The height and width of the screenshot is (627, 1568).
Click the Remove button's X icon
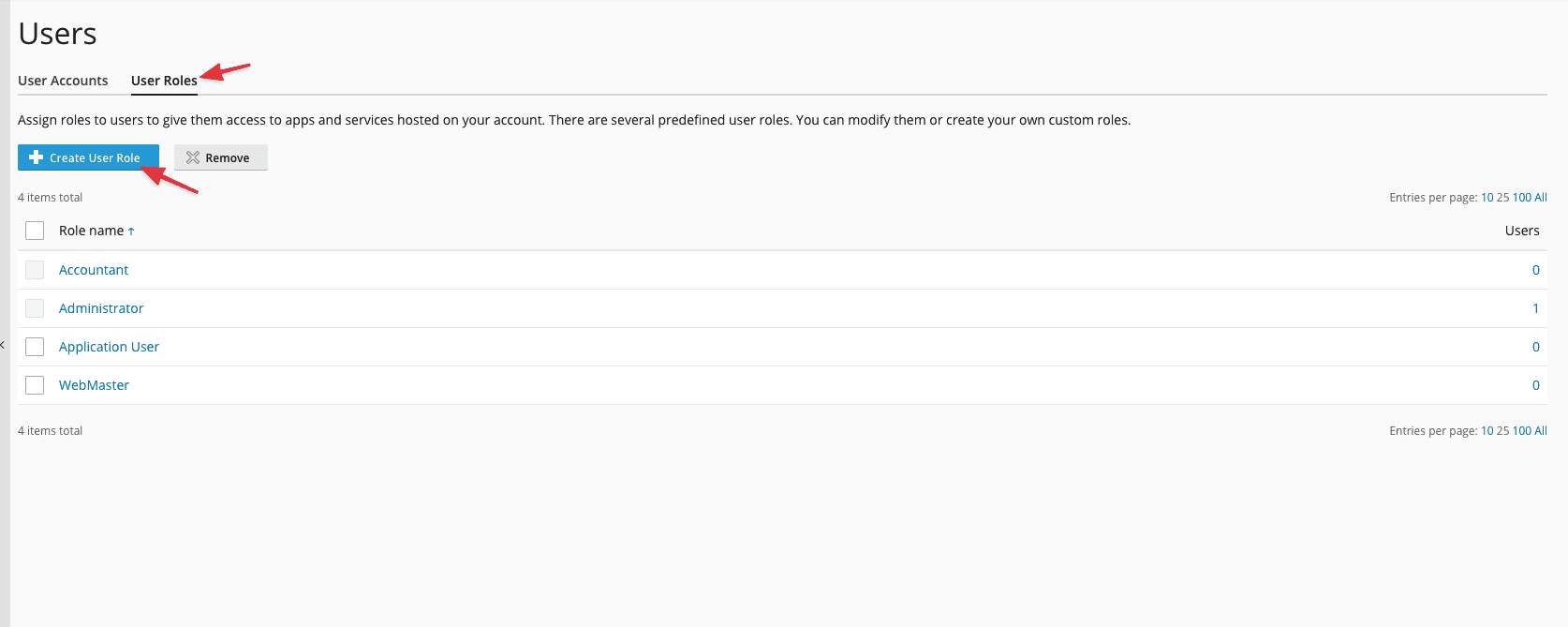click(x=193, y=157)
